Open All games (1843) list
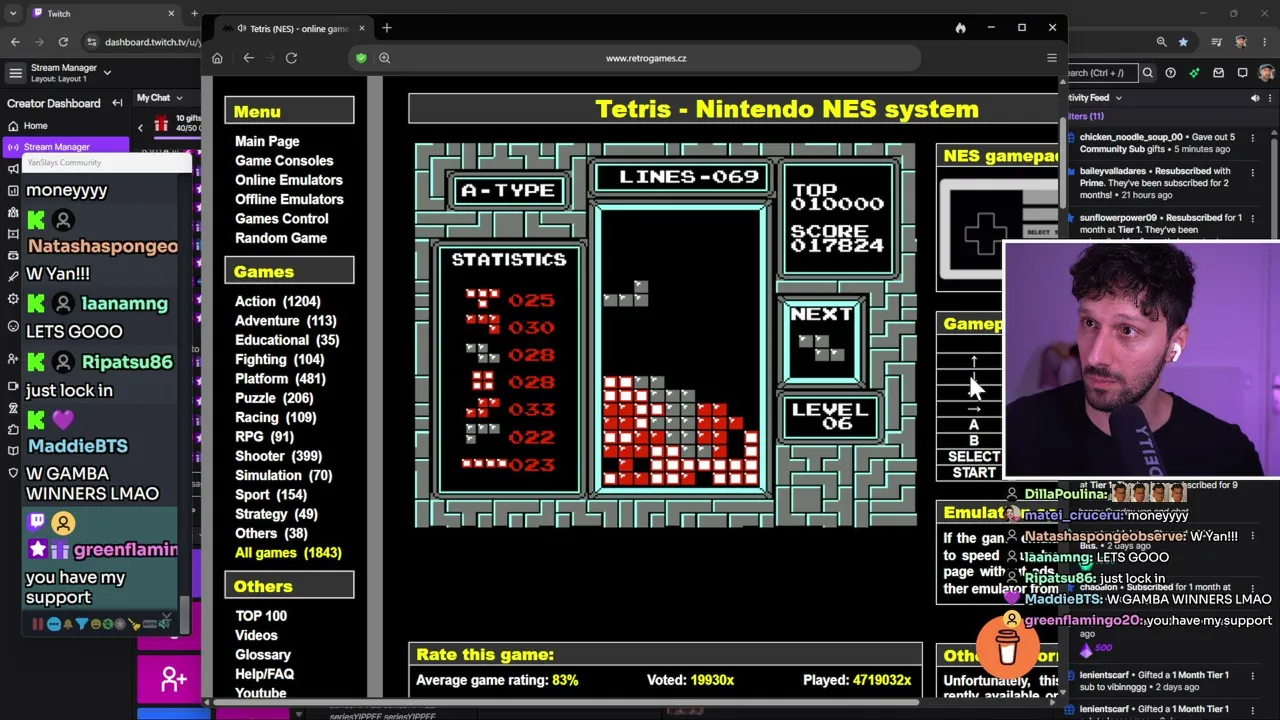The image size is (1280, 720). coord(288,553)
